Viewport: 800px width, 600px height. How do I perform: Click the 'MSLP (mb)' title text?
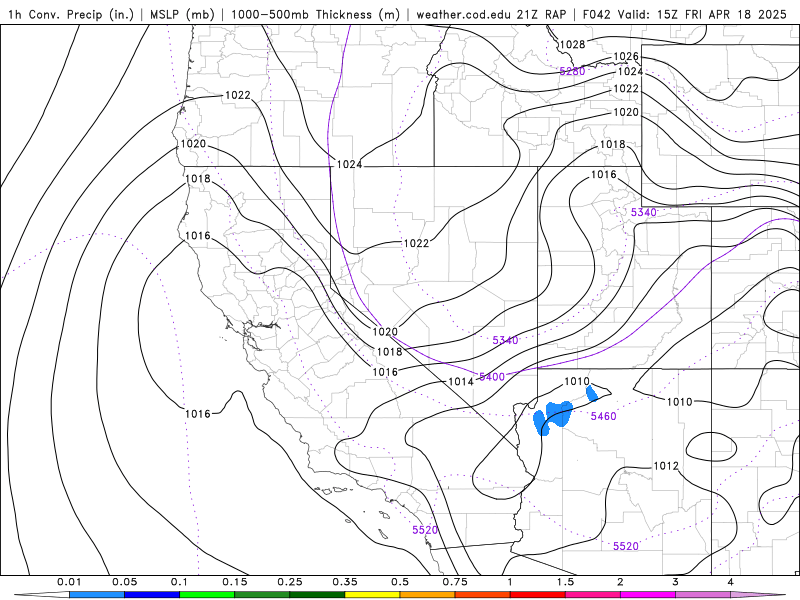point(182,15)
